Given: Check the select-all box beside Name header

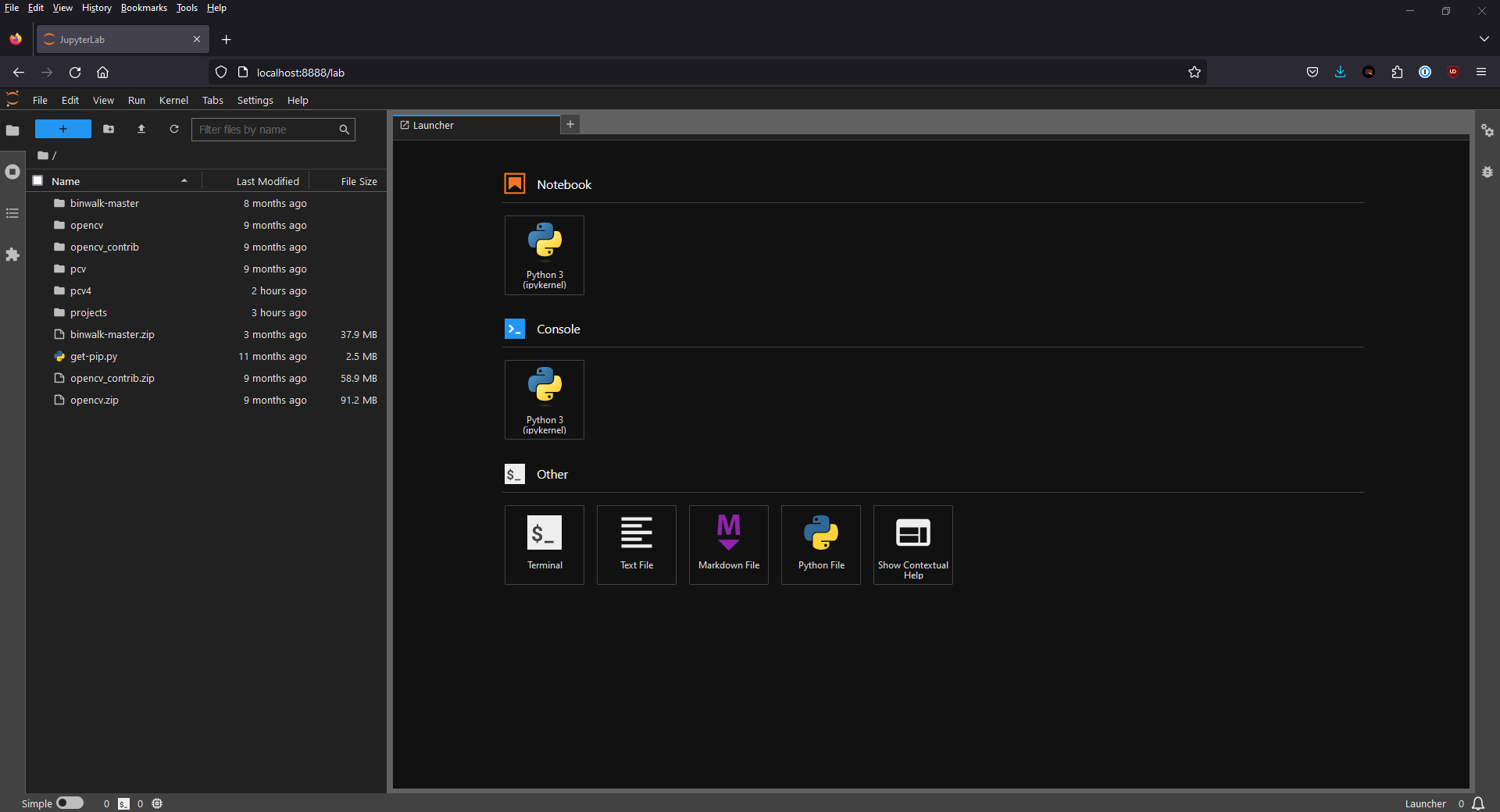Looking at the screenshot, I should point(37,180).
